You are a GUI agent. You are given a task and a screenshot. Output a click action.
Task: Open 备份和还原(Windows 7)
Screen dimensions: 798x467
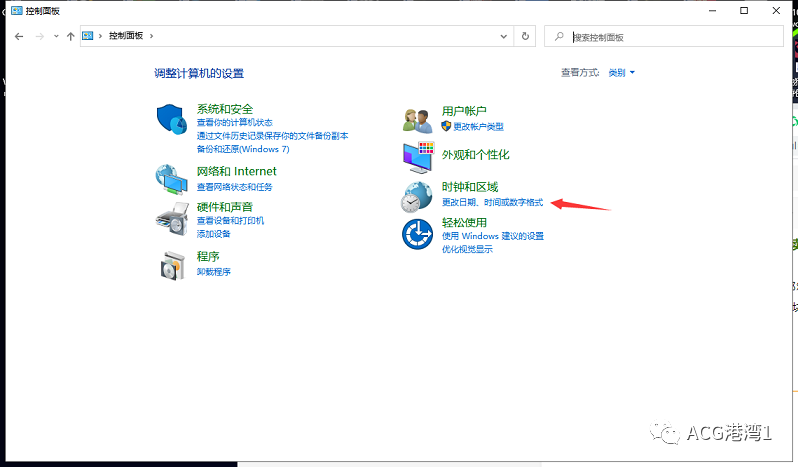tap(243, 149)
